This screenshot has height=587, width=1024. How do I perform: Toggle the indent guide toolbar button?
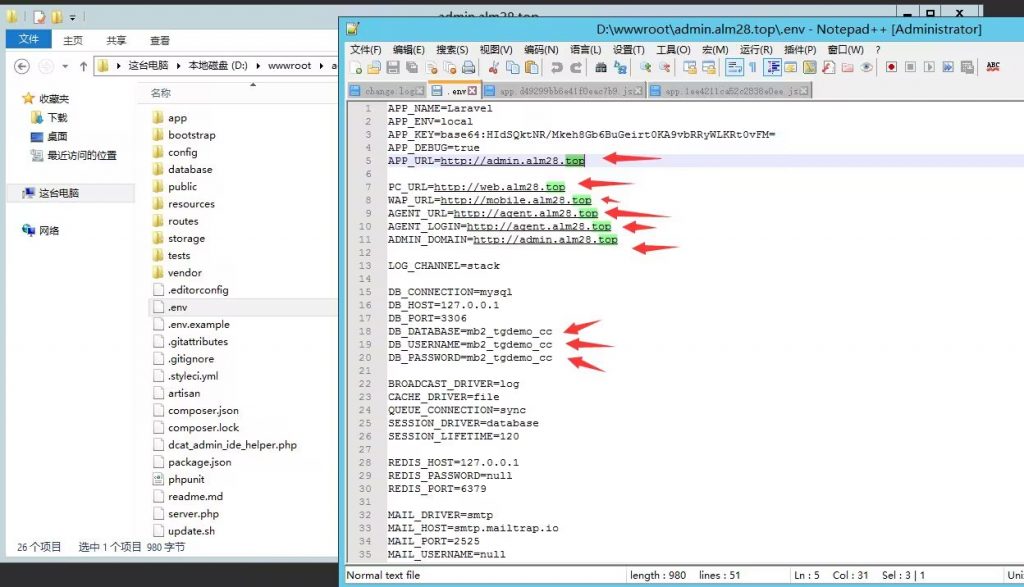(x=772, y=68)
